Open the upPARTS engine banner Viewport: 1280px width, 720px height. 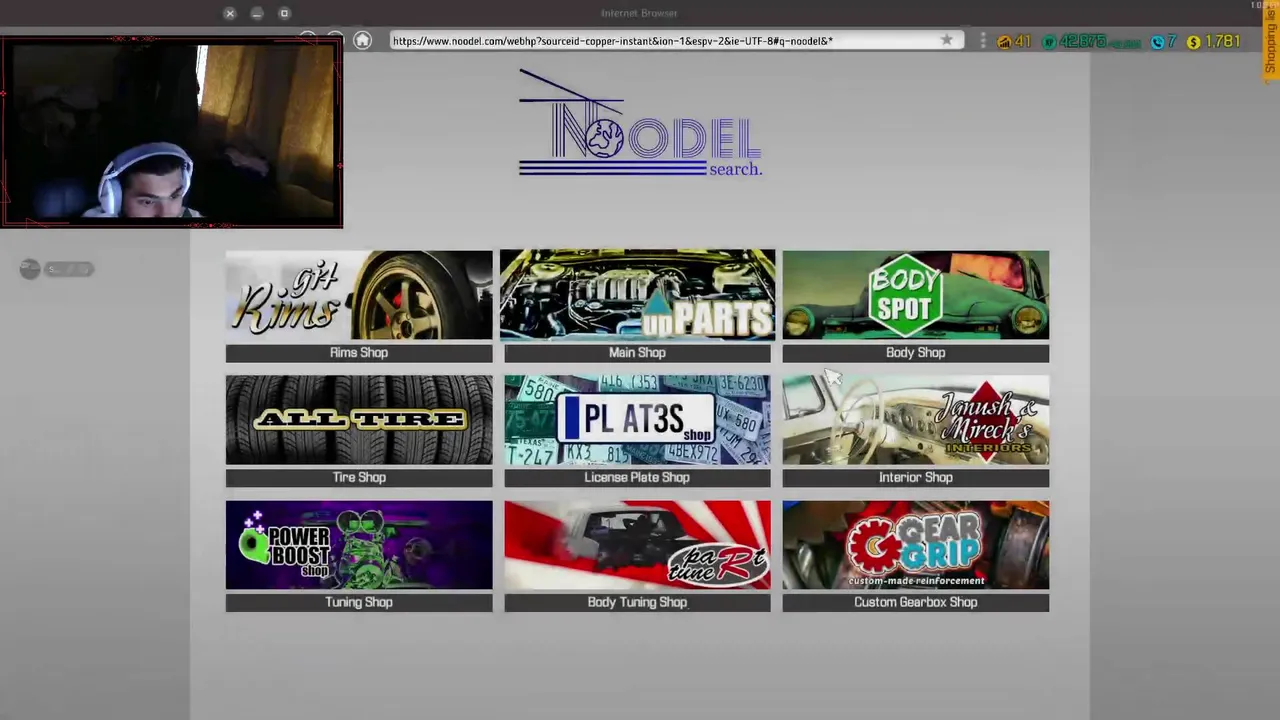637,295
